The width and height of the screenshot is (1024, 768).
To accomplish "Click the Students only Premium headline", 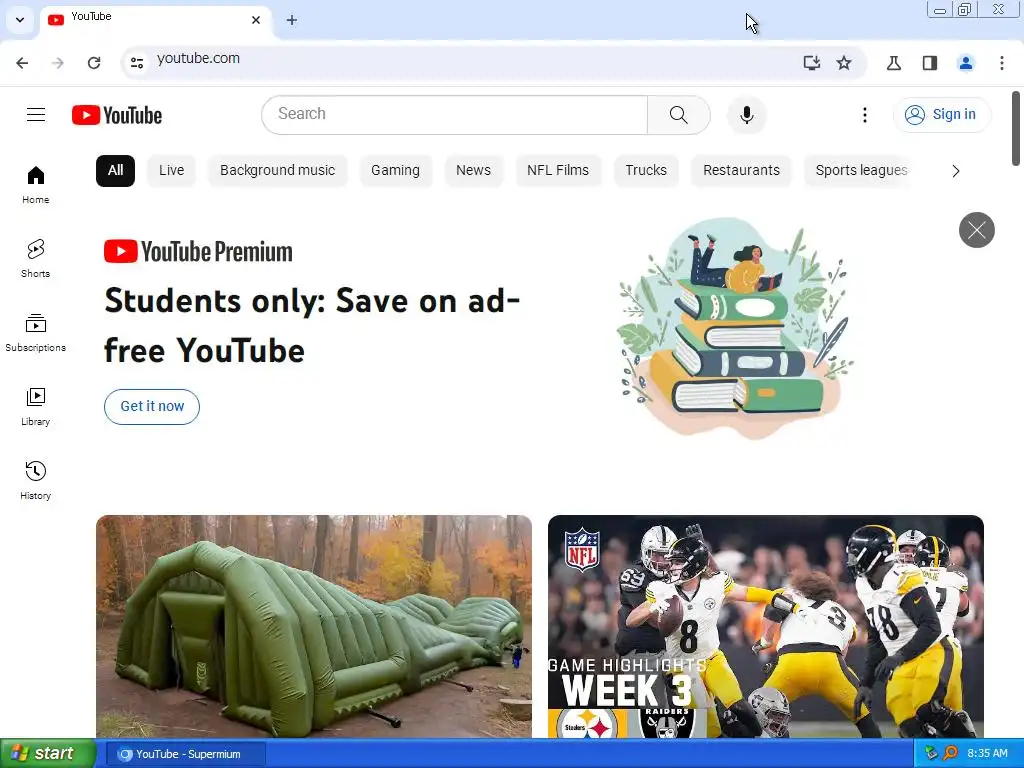I will (x=312, y=325).
